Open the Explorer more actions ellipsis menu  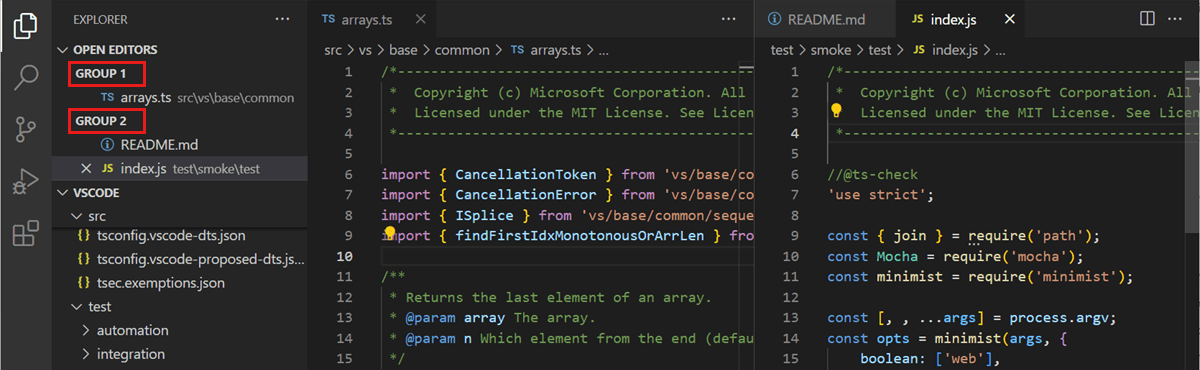pyautogui.click(x=283, y=19)
